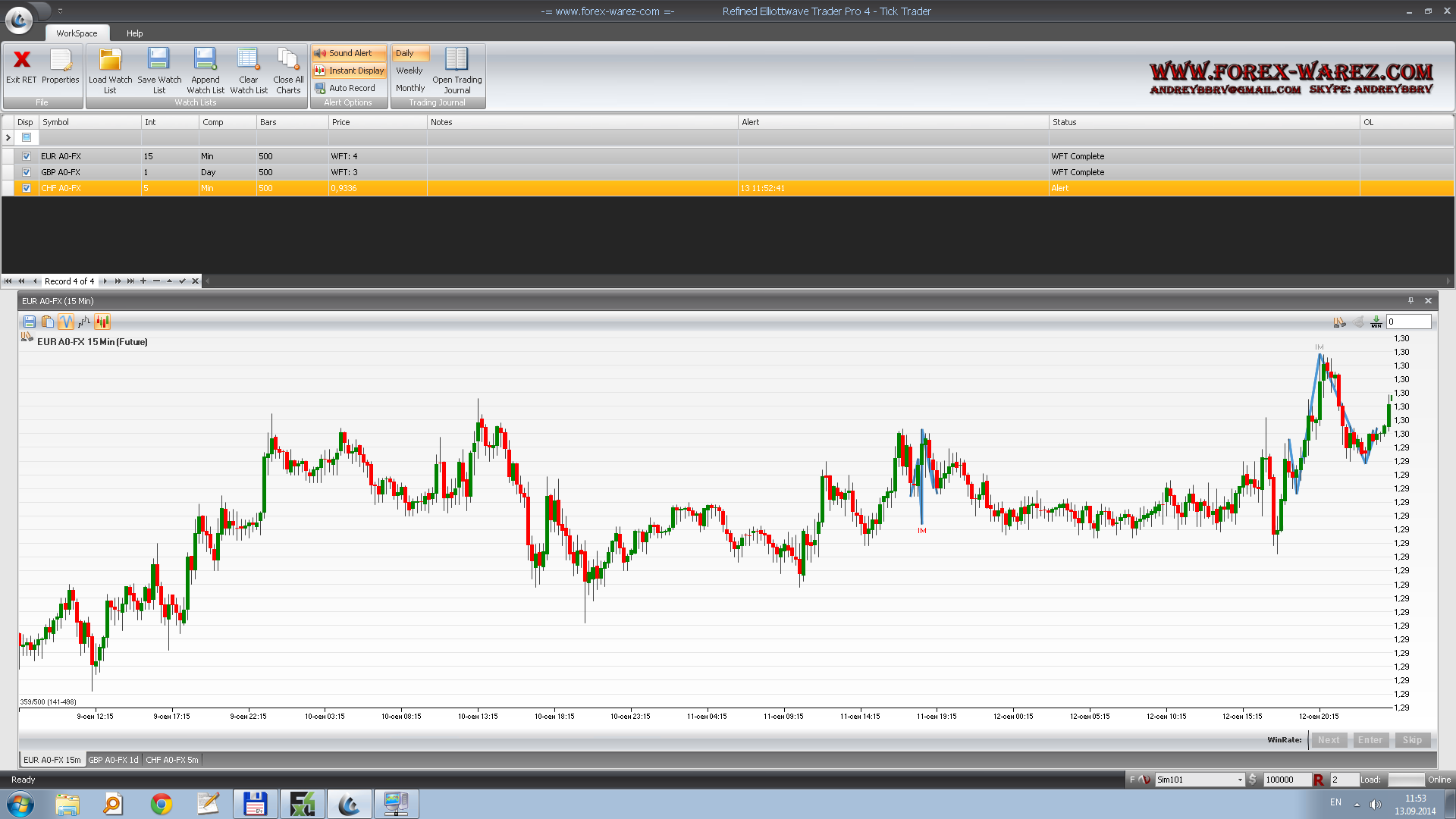Click the chart save disk icon
This screenshot has height=819, width=1456.
click(x=30, y=322)
